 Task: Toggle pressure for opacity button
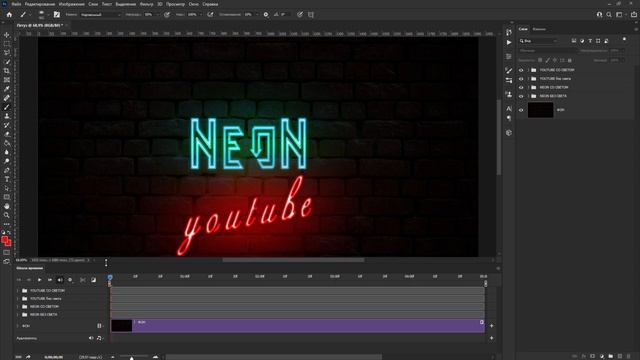point(167,15)
